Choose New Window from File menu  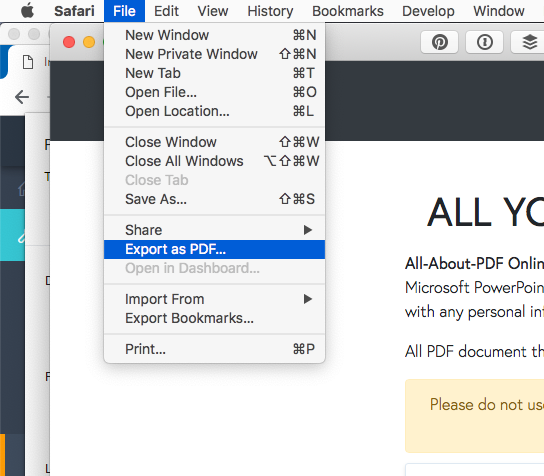214,35
